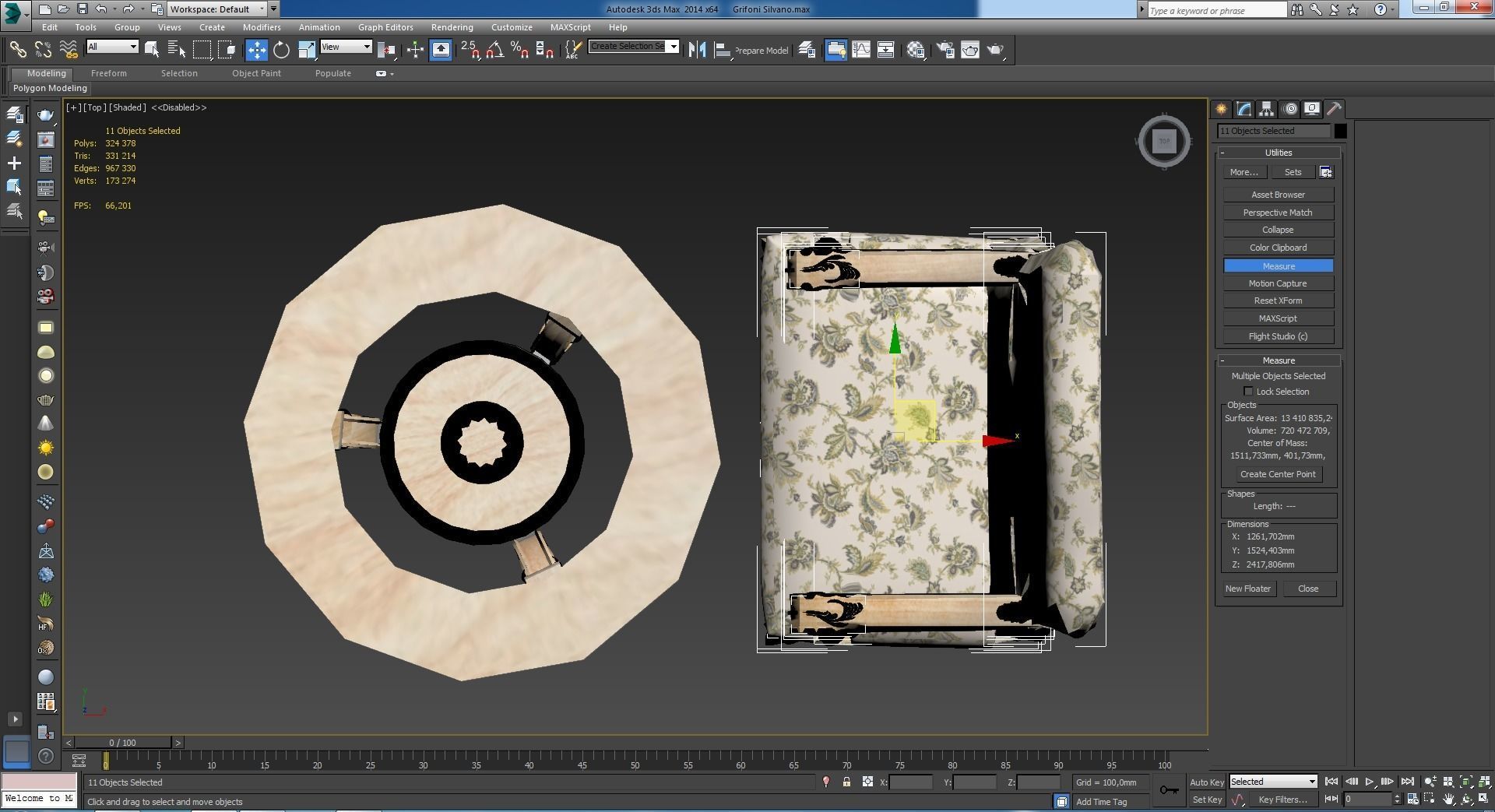Click the ViewCube in viewport

coord(1164,141)
